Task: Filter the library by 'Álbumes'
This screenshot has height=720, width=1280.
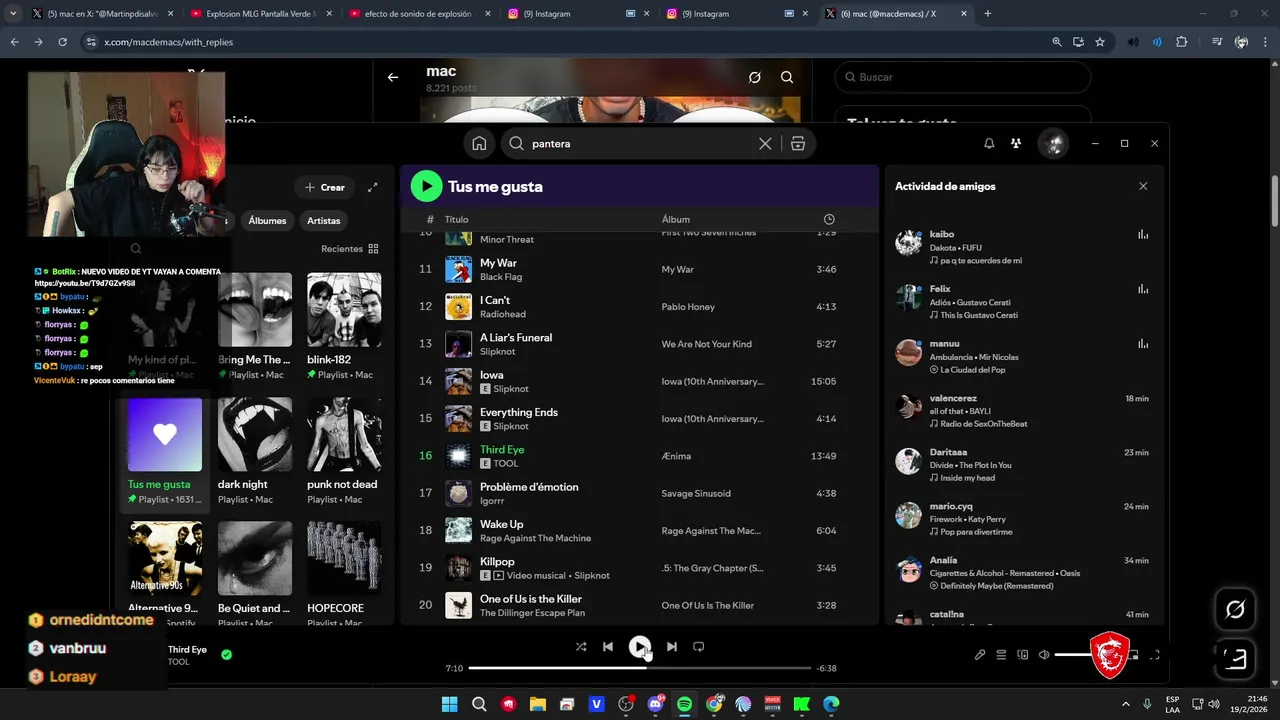Action: (267, 221)
